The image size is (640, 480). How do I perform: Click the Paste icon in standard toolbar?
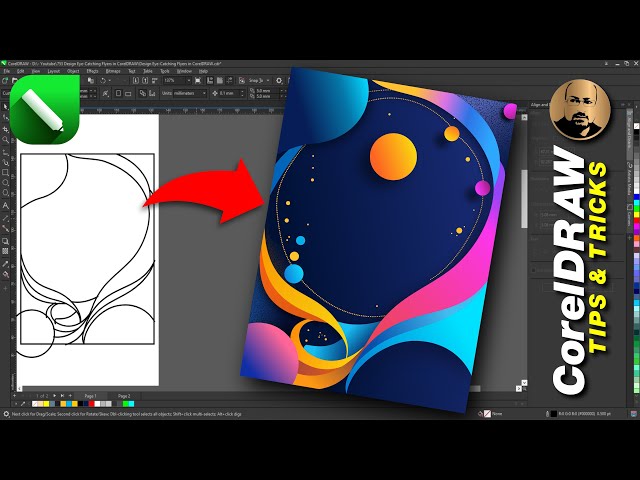91,80
